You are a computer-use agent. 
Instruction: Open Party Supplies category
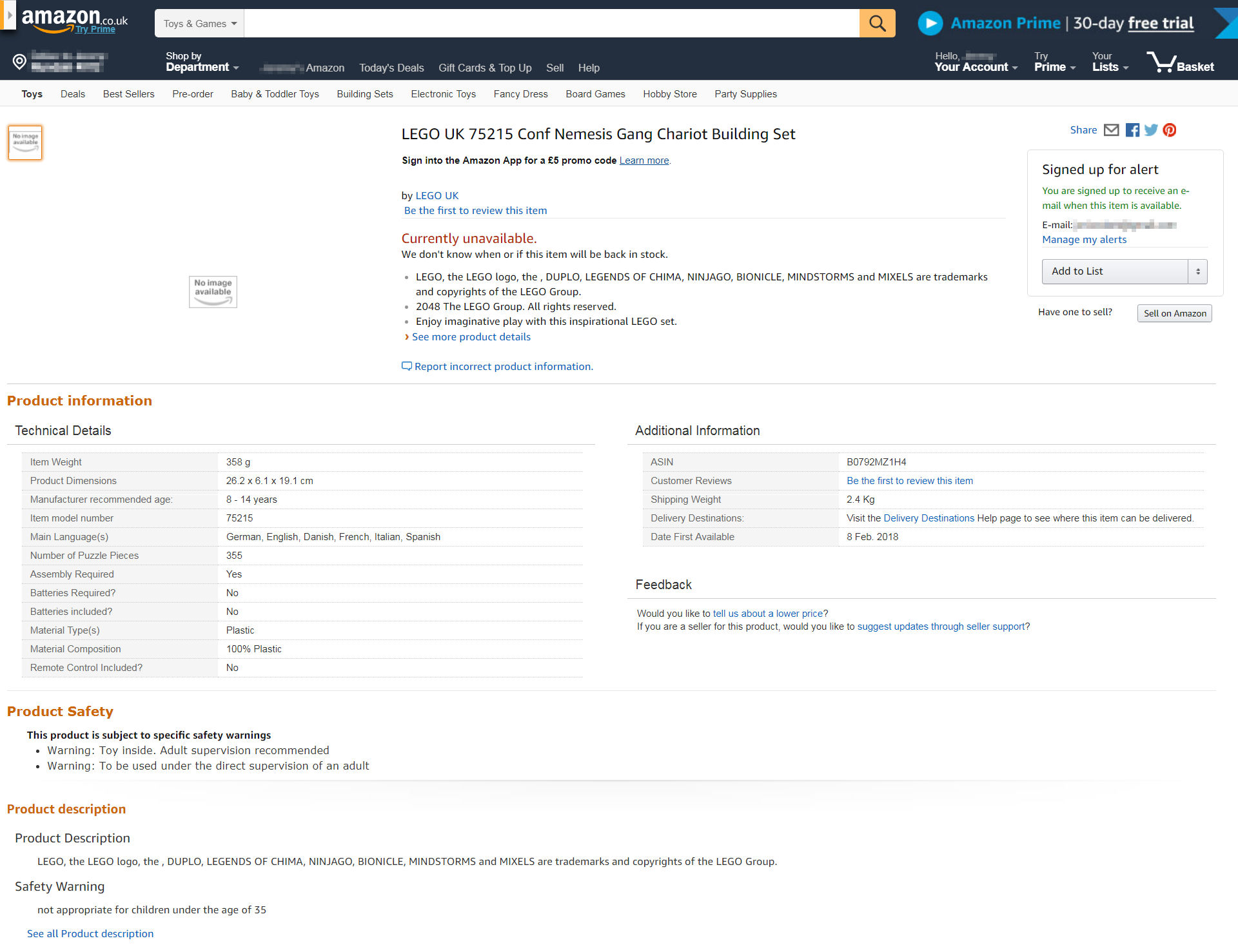(x=746, y=94)
